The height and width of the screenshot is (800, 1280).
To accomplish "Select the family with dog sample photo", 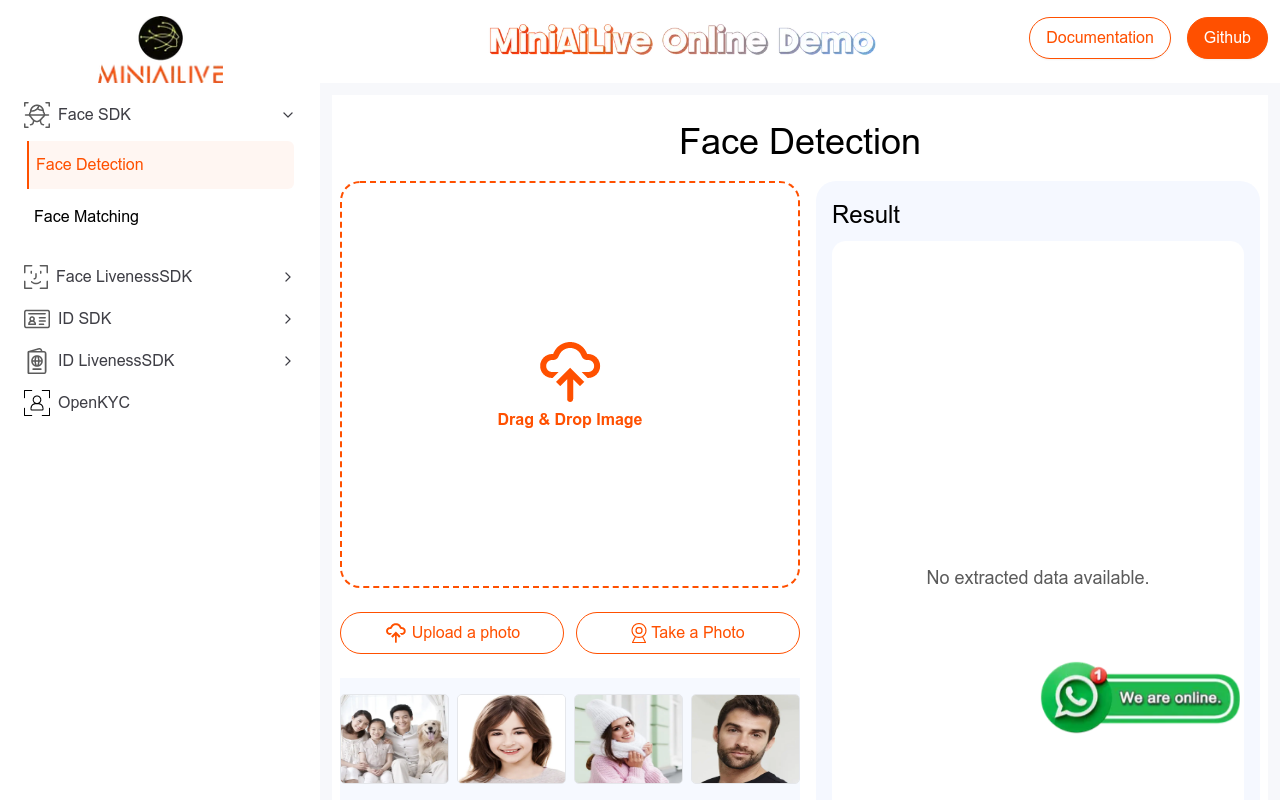I will pos(394,739).
